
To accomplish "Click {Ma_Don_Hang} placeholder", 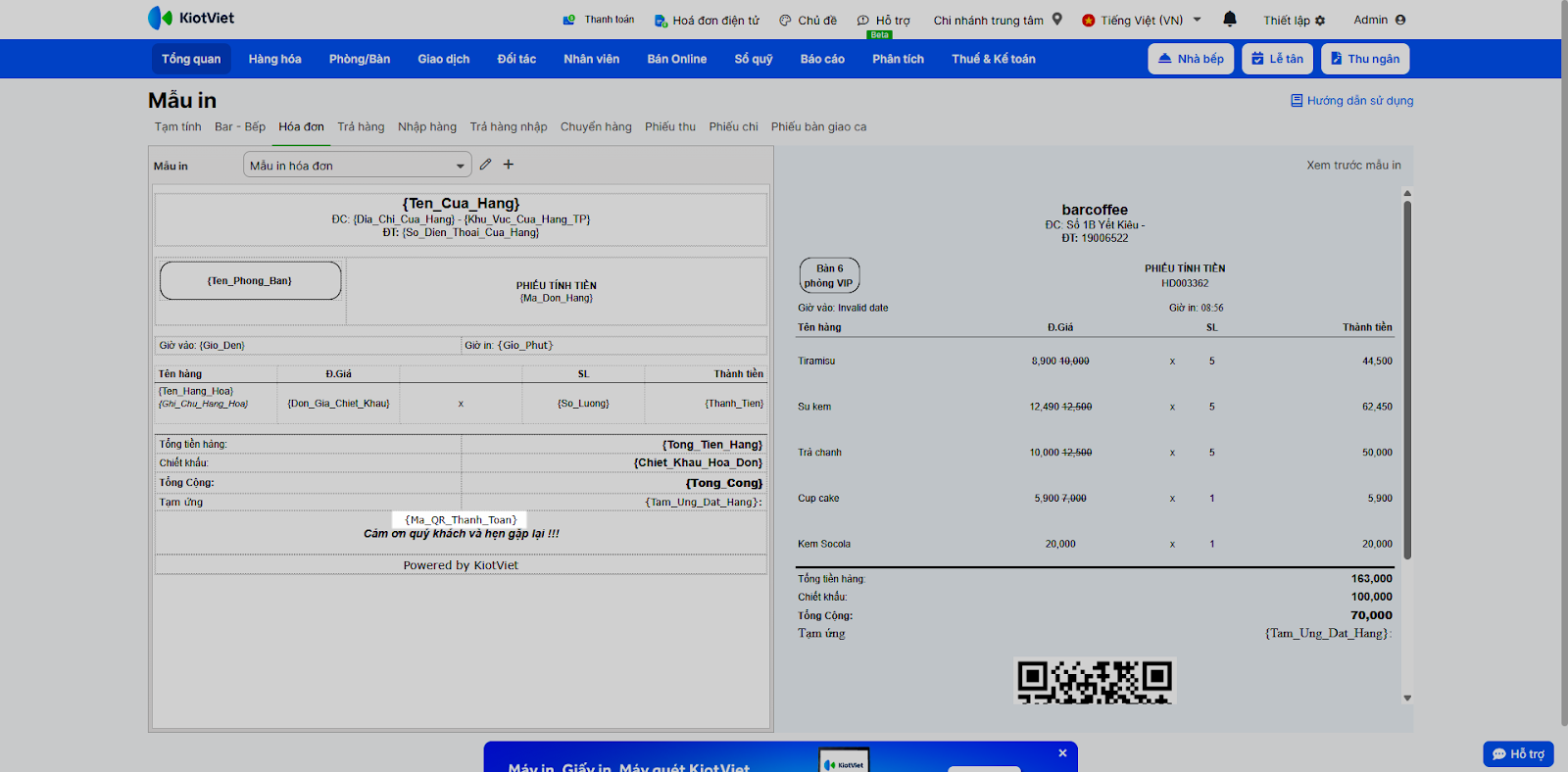I will tap(557, 298).
